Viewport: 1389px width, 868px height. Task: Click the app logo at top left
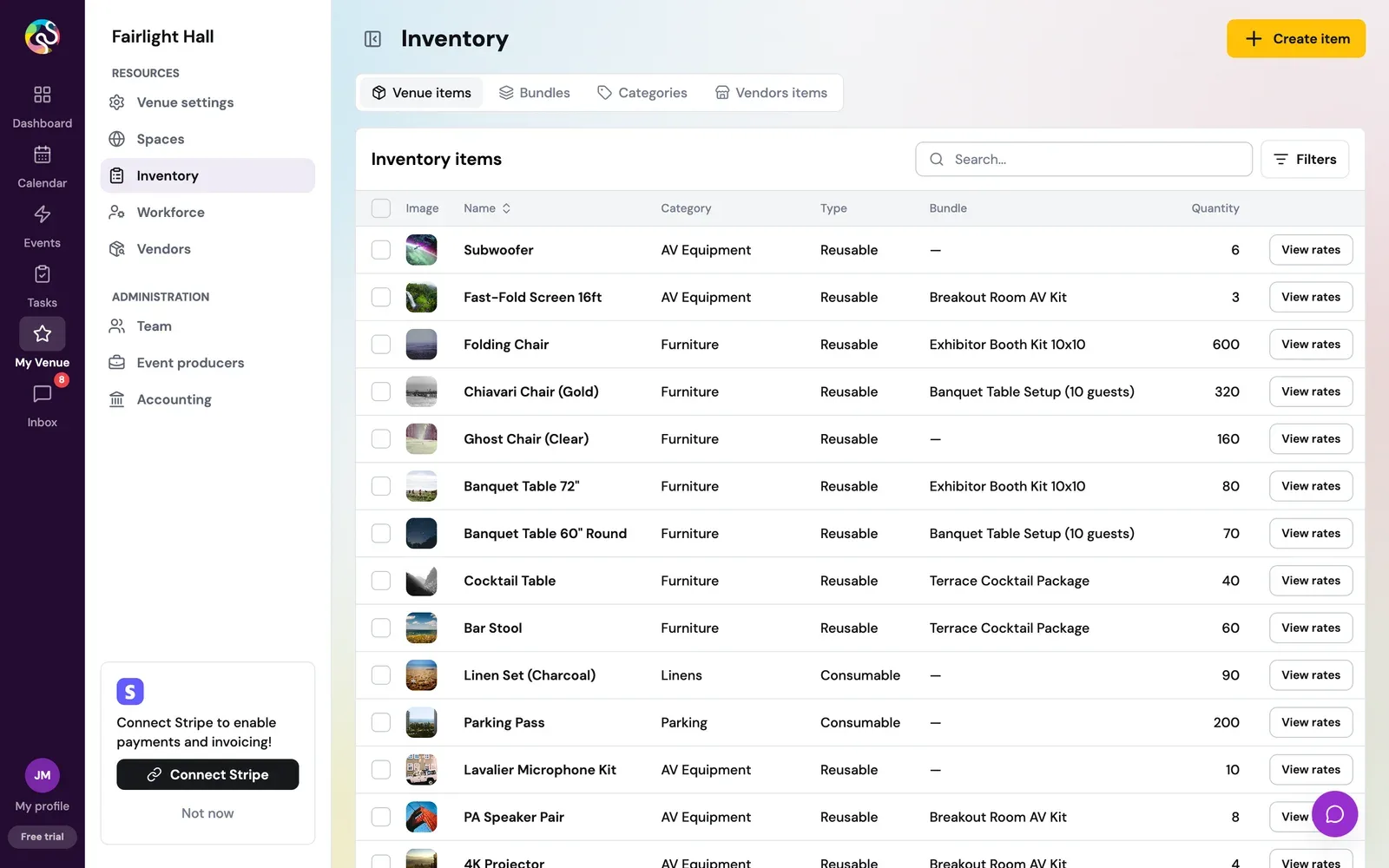(x=42, y=36)
